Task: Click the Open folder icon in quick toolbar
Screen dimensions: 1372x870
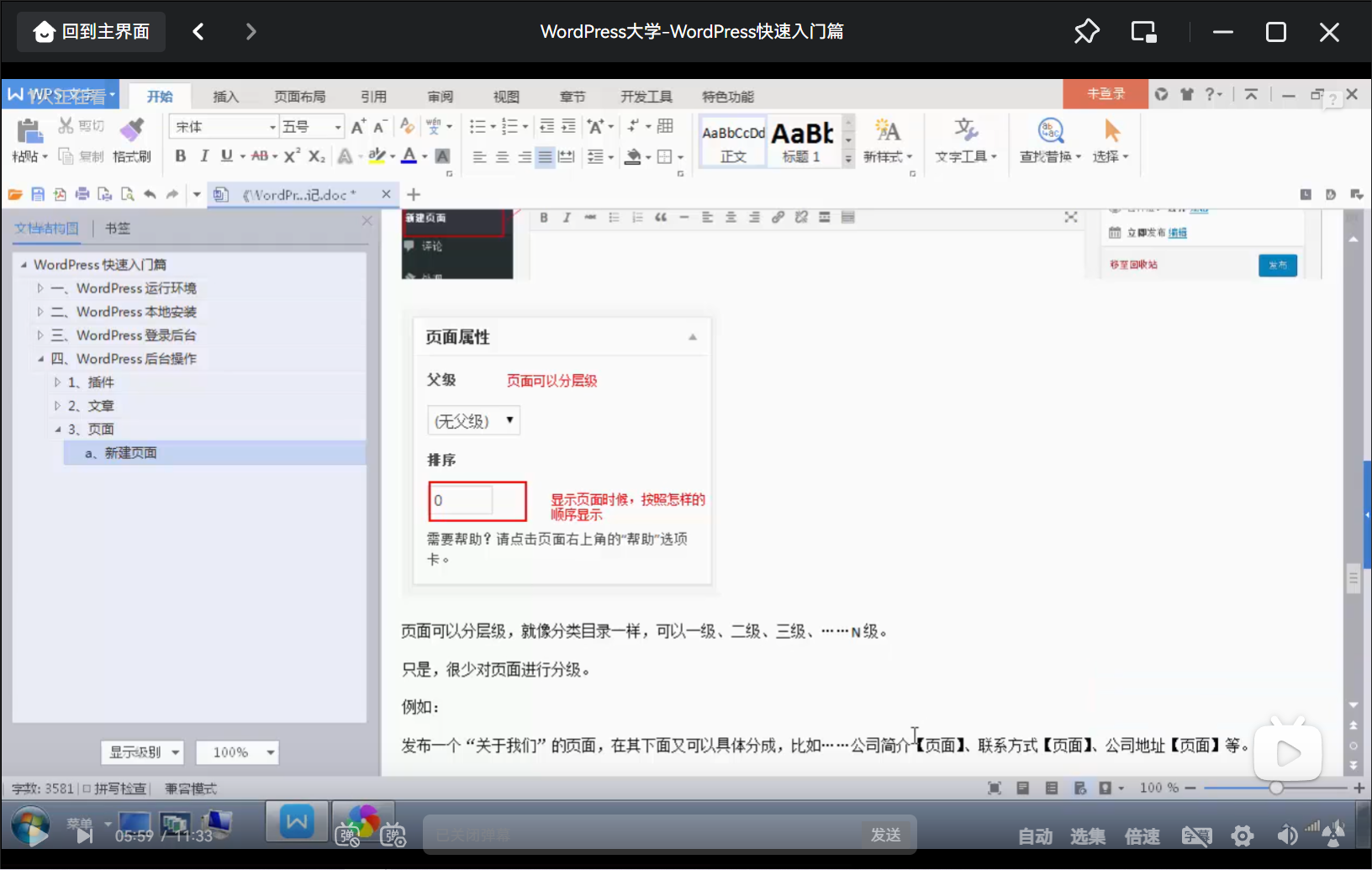Action: (x=15, y=194)
